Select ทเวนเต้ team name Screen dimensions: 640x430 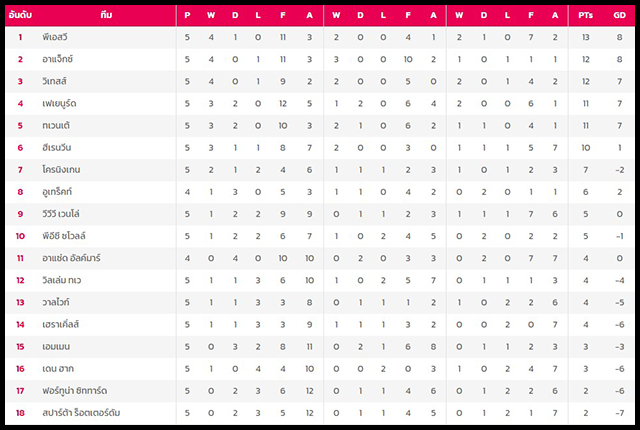[x=56, y=125]
